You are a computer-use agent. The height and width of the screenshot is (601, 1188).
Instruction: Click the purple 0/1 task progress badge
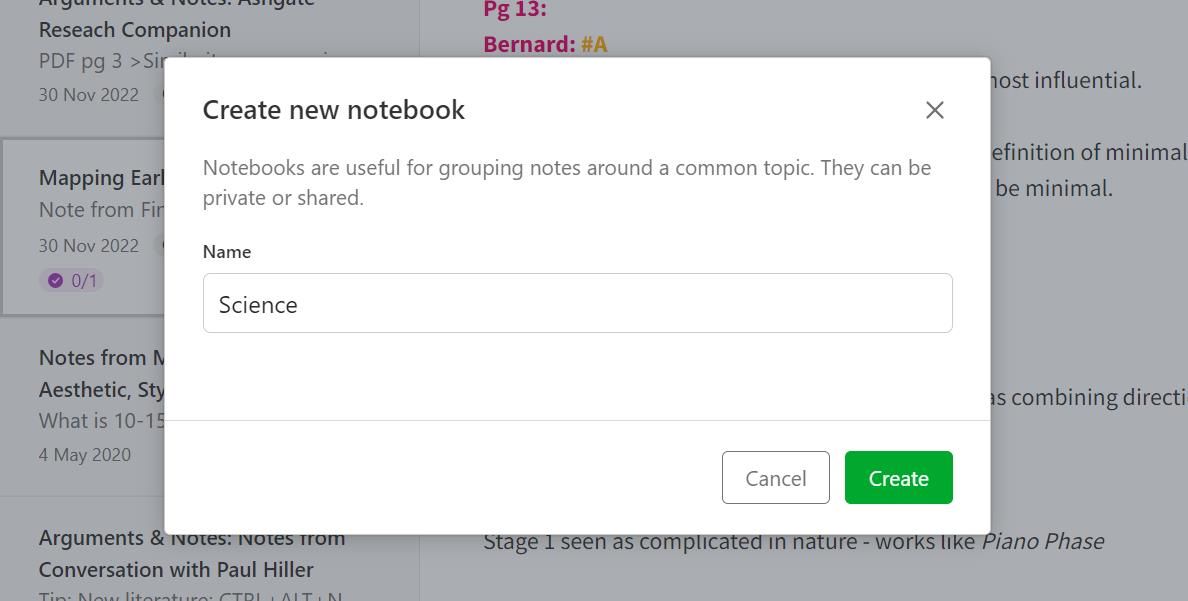click(71, 280)
